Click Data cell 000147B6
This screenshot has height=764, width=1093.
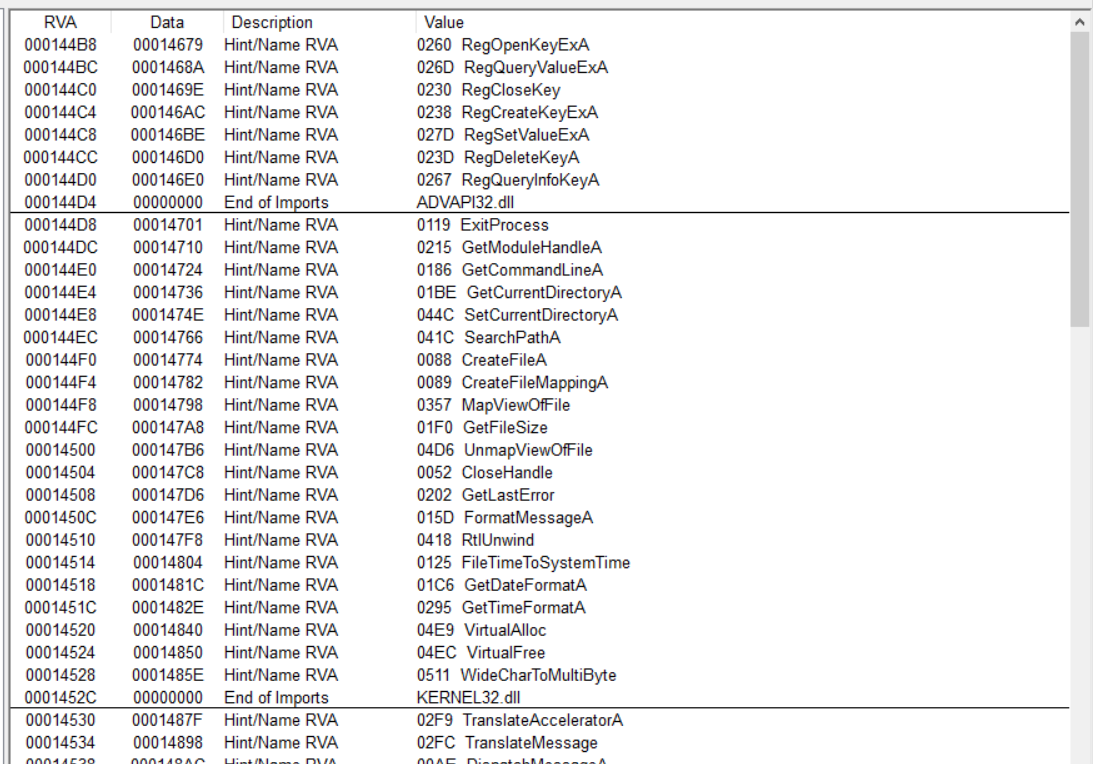point(168,450)
